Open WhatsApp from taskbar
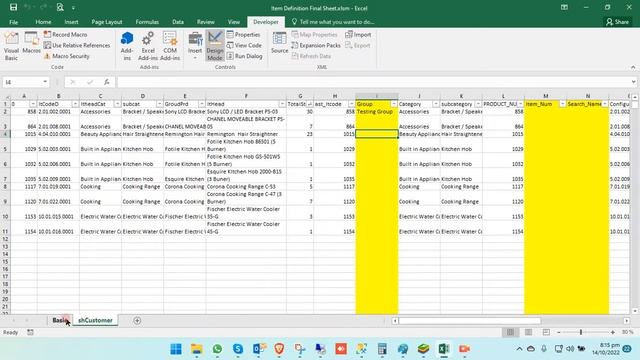 [x=217, y=349]
